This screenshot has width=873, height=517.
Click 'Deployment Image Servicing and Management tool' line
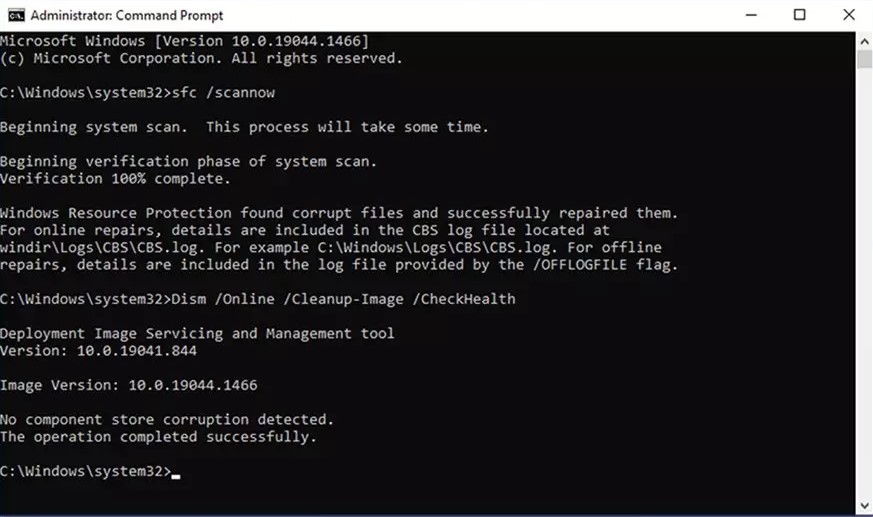point(197,333)
